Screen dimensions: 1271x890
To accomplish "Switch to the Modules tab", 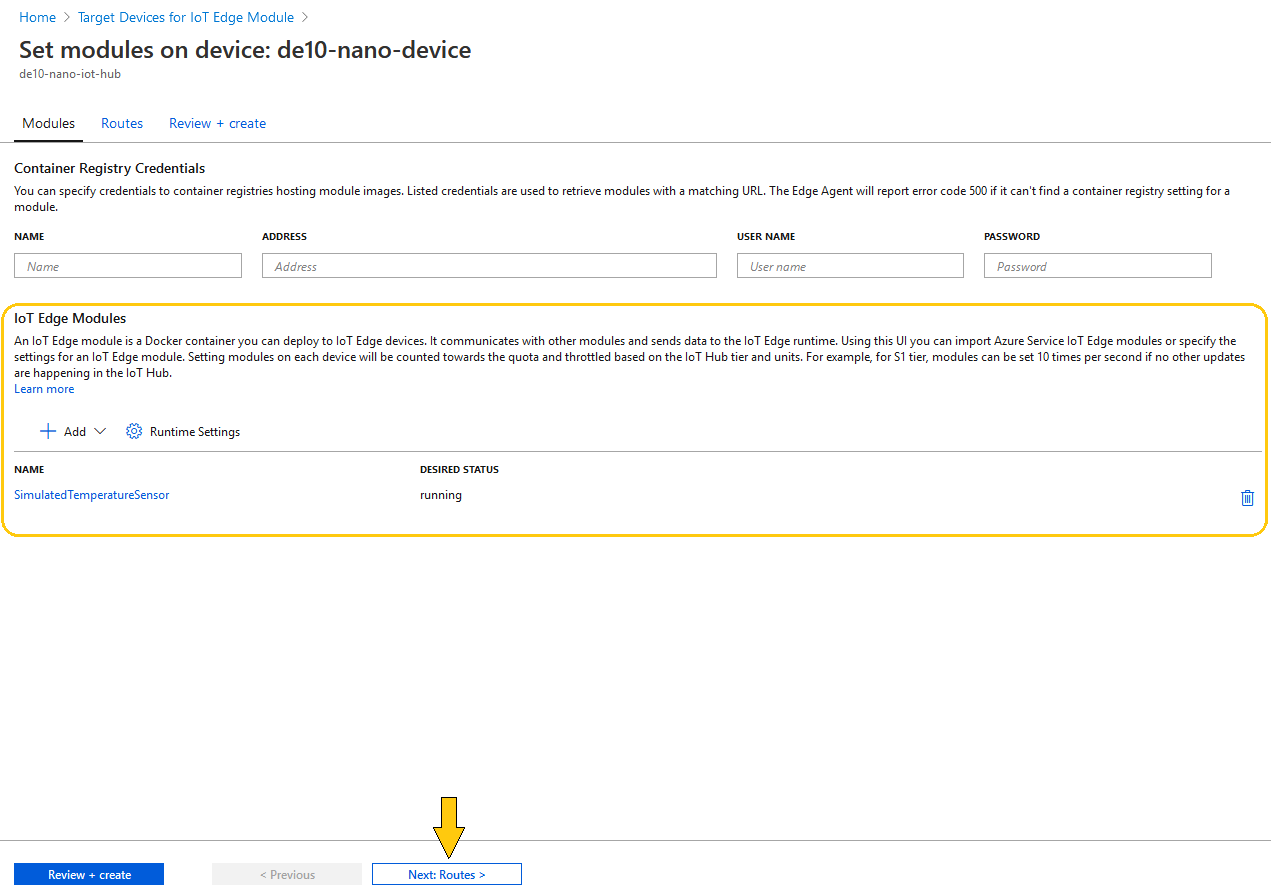I will 48,124.
